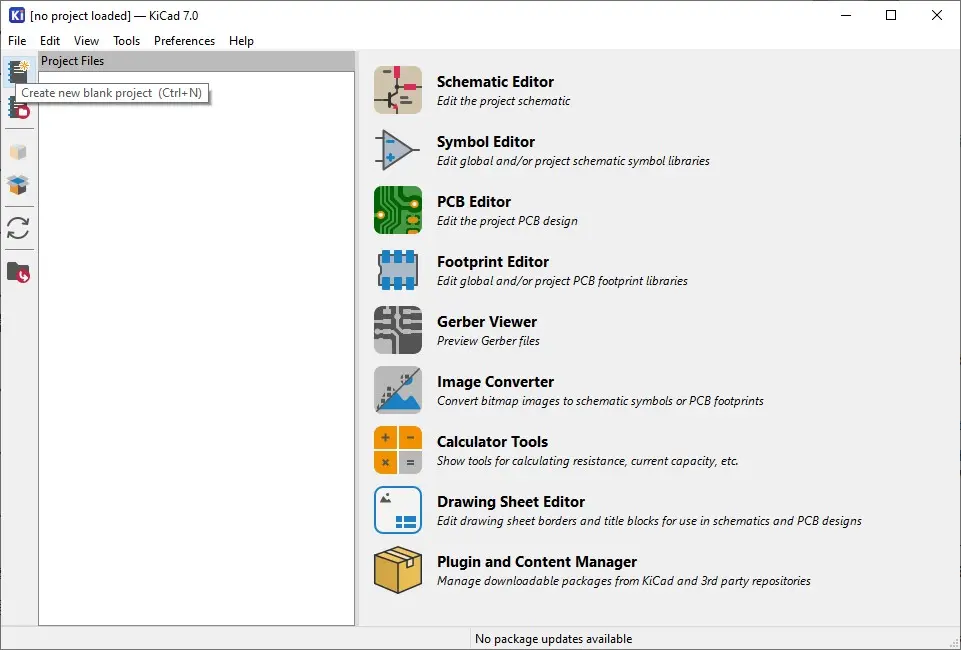961x650 pixels.
Task: Click the "Edit drawing sheet borders" description line
Action: (649, 521)
